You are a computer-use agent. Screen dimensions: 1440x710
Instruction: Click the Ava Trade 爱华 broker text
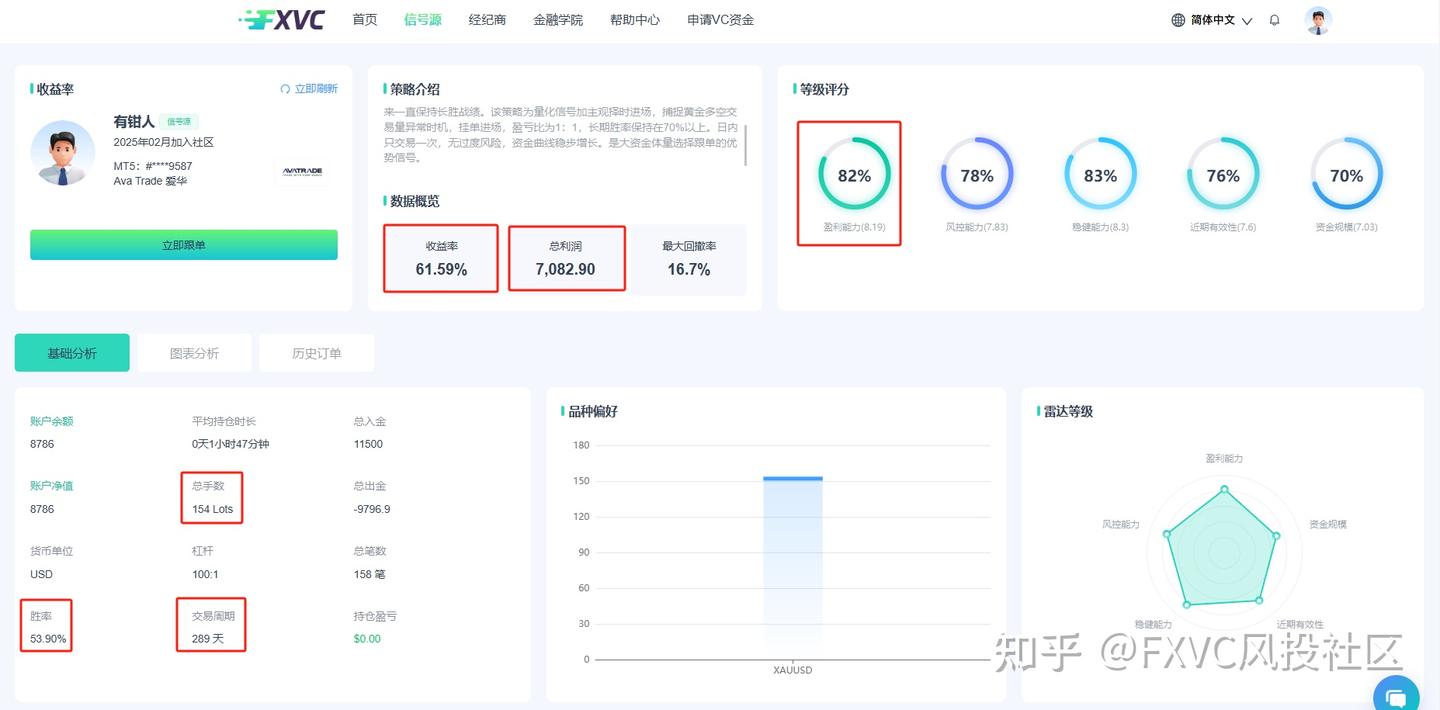(150, 181)
